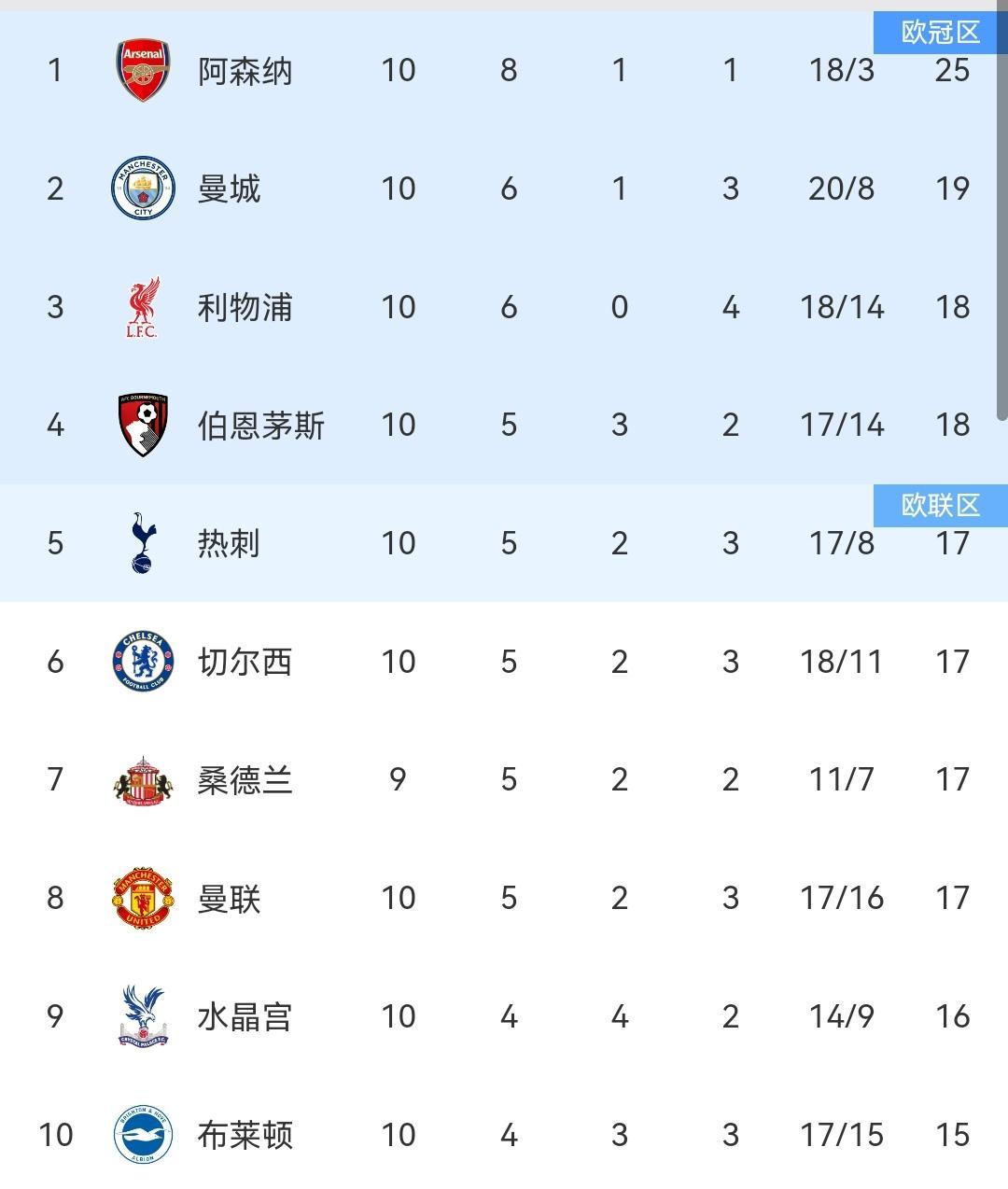Select the Sunderland crest
Image resolution: width=1008 pixels, height=1189 pixels.
coord(143,779)
